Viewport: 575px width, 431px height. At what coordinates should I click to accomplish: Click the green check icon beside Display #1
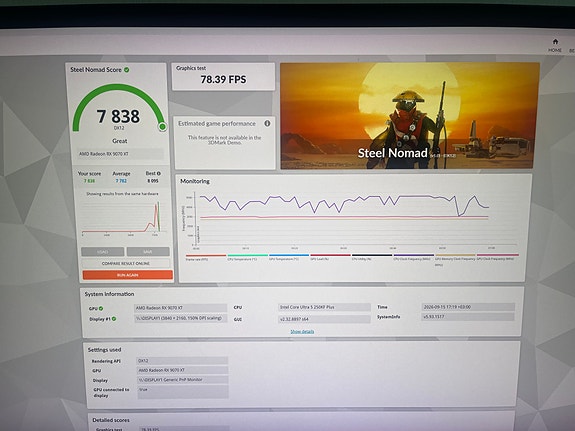click(114, 319)
